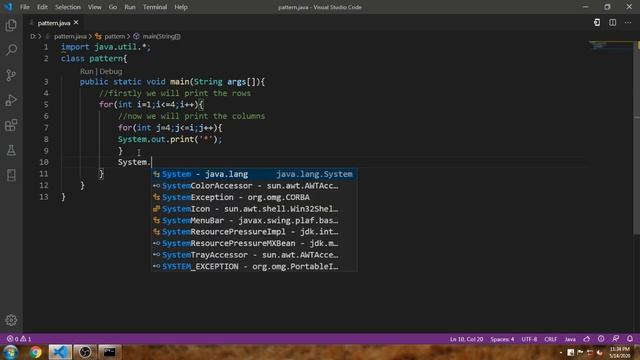This screenshot has height=360, width=640.
Task: Open OBS Studio from the taskbar
Action: 85,352
